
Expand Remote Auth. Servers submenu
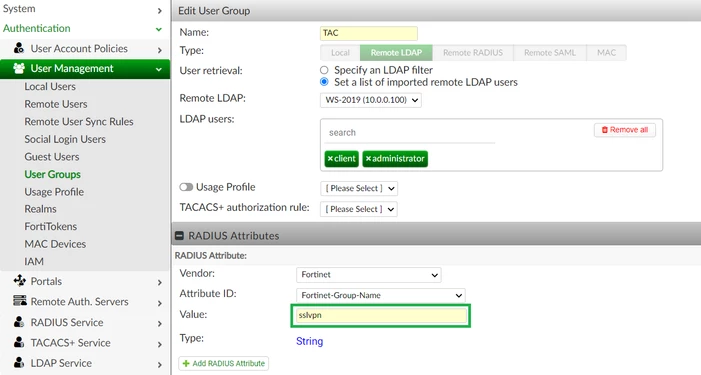[160, 303]
